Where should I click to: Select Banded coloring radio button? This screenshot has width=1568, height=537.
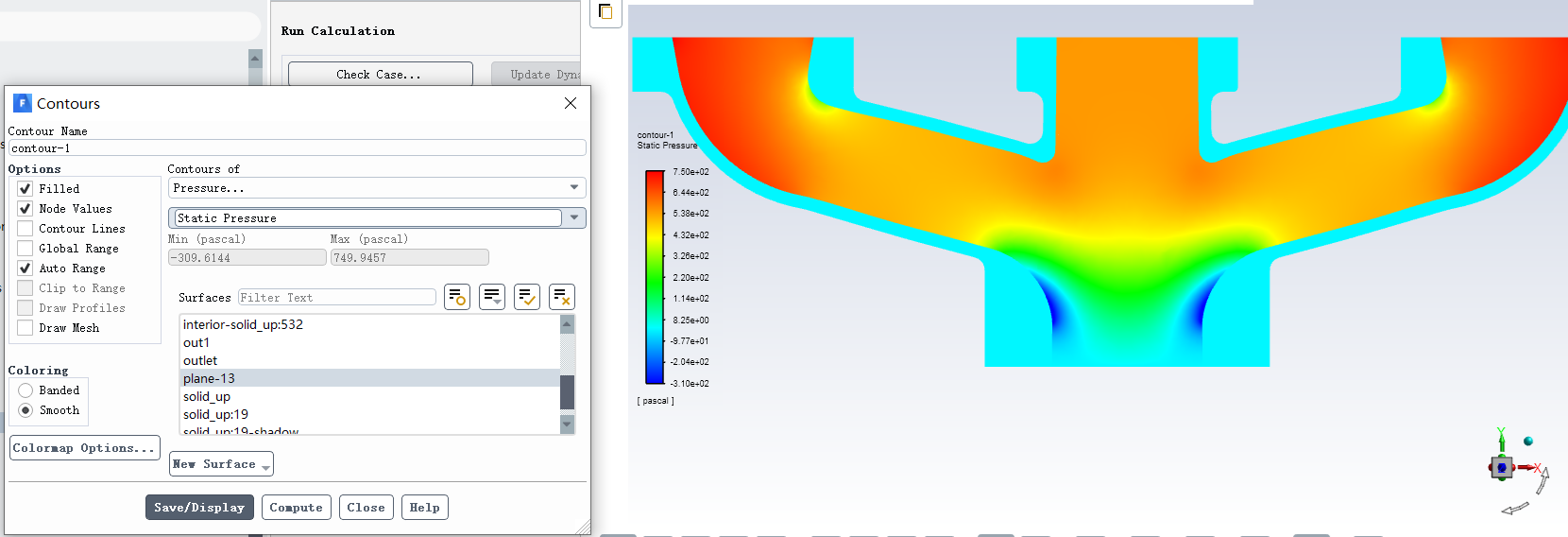tap(26, 390)
